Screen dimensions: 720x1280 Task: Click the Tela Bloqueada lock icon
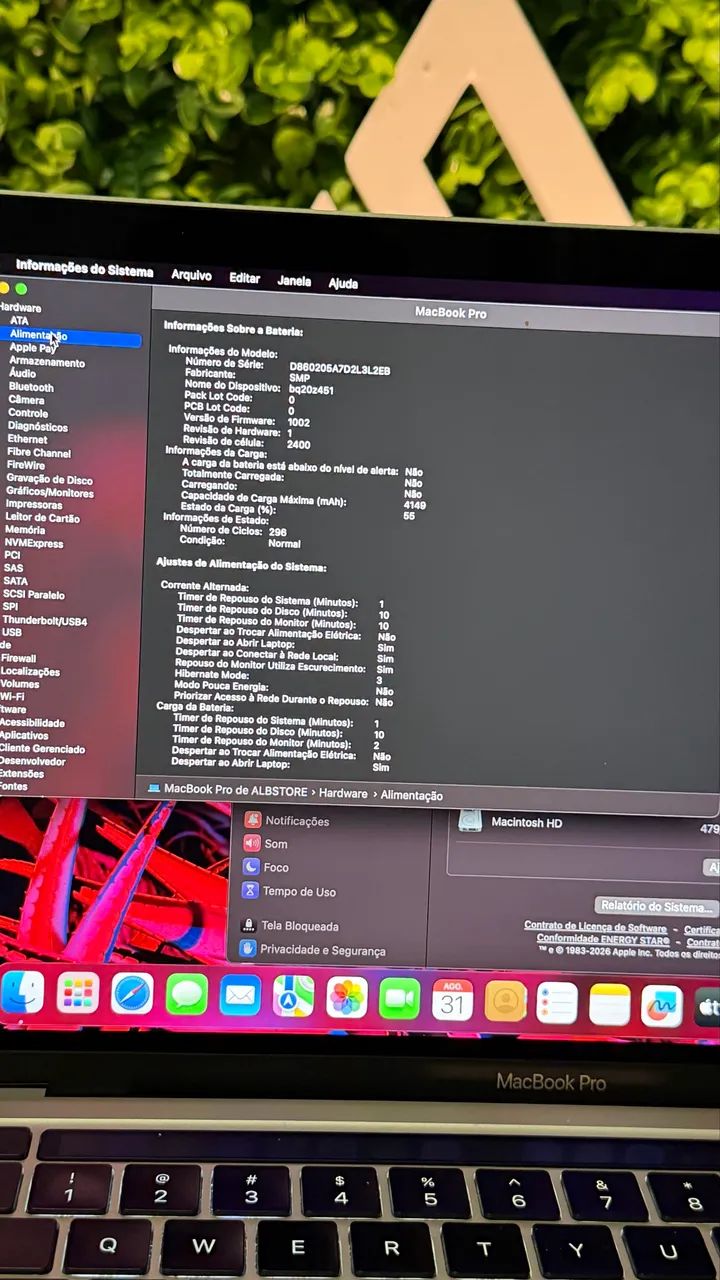point(249,926)
